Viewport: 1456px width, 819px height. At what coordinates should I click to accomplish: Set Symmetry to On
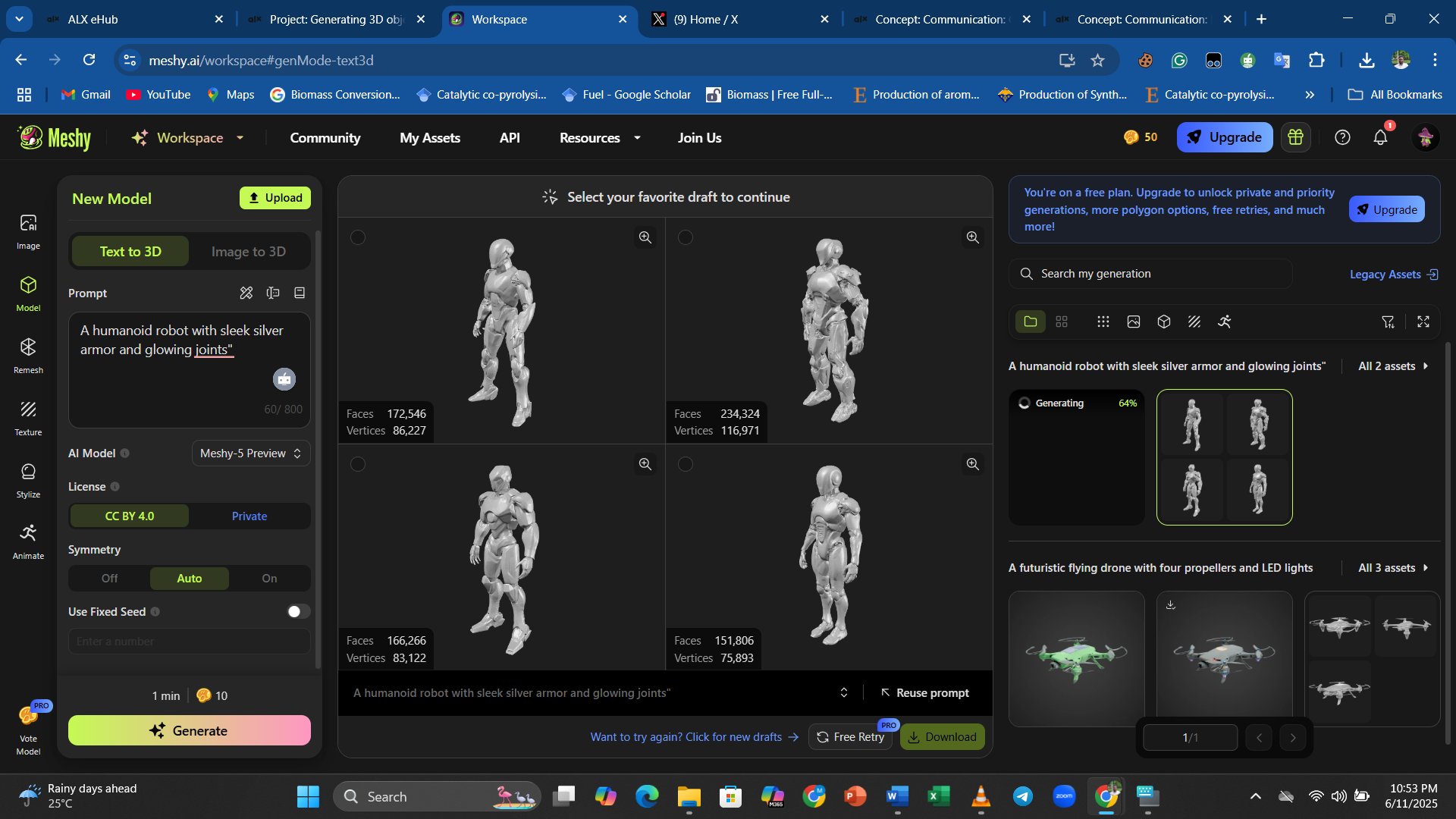[269, 579]
